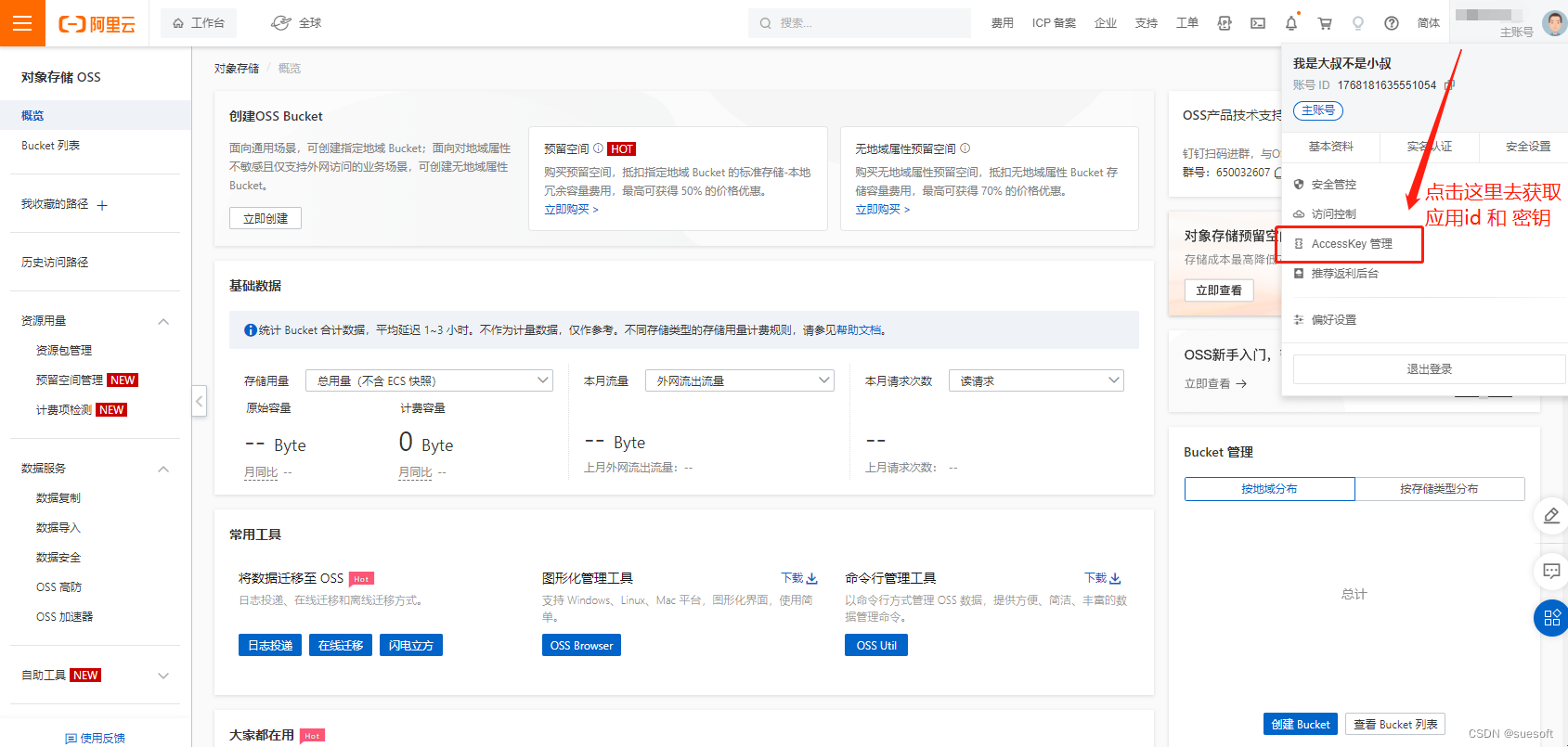
Task: Select the 按存储类型分布 tab
Action: click(1439, 489)
